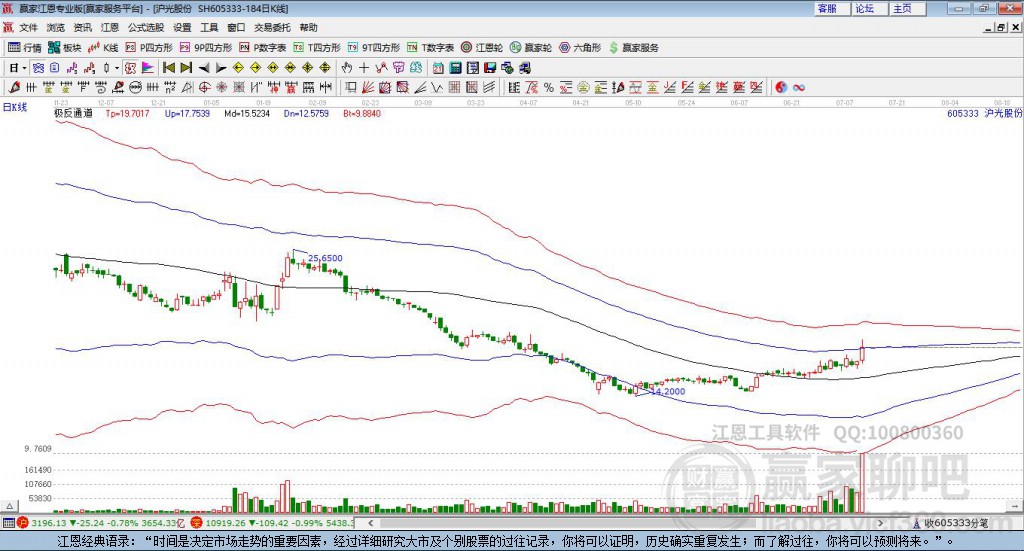Screen dimensions: 1024x551
Task: Open the 公式选股 menu
Action: (x=146, y=27)
